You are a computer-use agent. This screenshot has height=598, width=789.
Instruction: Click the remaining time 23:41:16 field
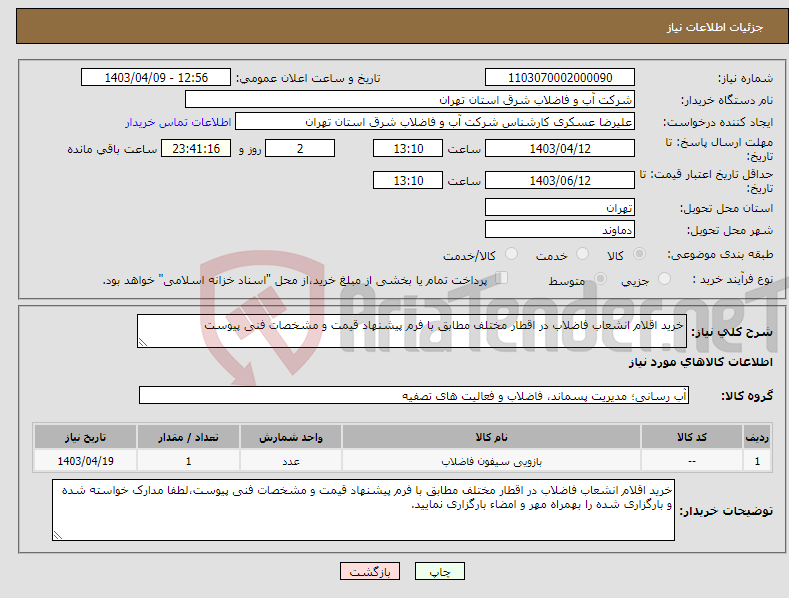196,148
